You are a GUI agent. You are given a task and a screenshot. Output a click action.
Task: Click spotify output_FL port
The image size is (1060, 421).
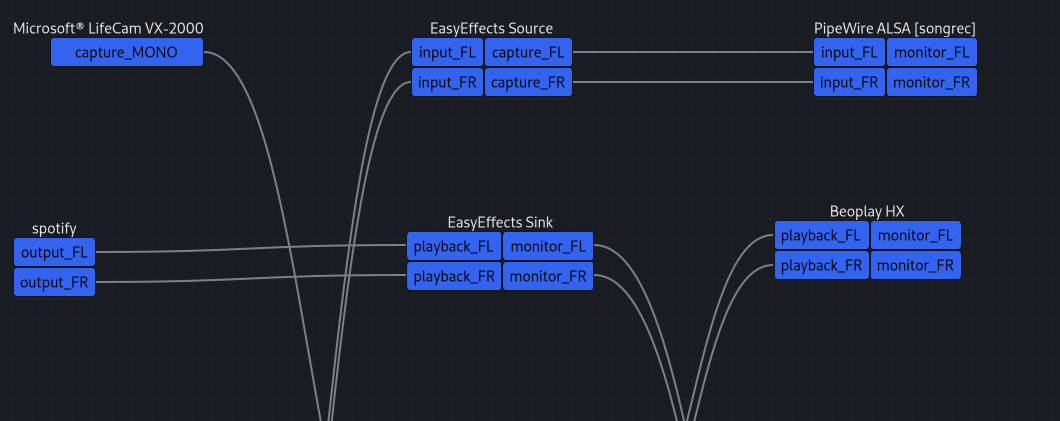[55, 252]
